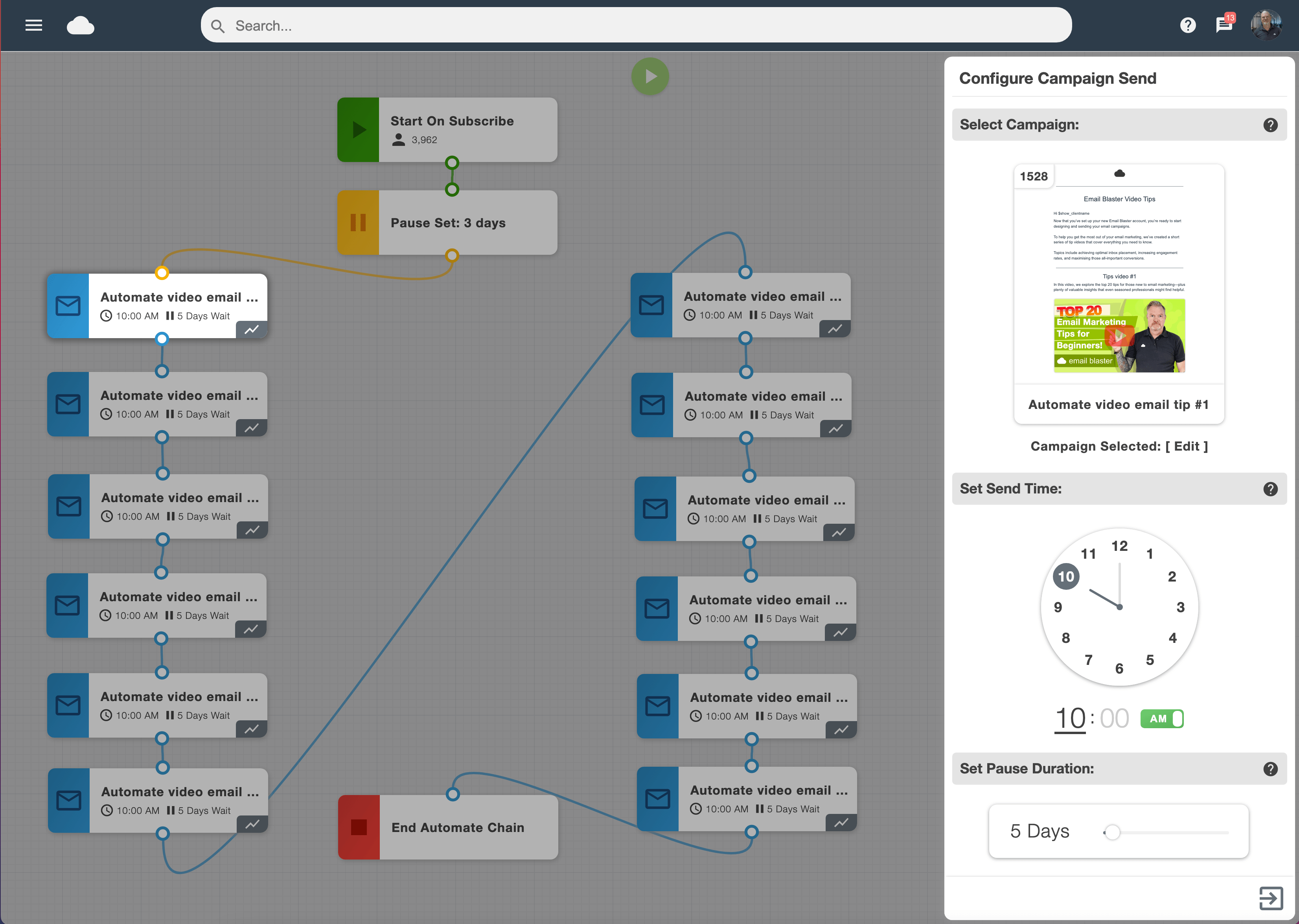Screen dimensions: 1299x924
Task: Click the Top 20 Email Marketing Tips video thumbnail
Action: 1119,336
